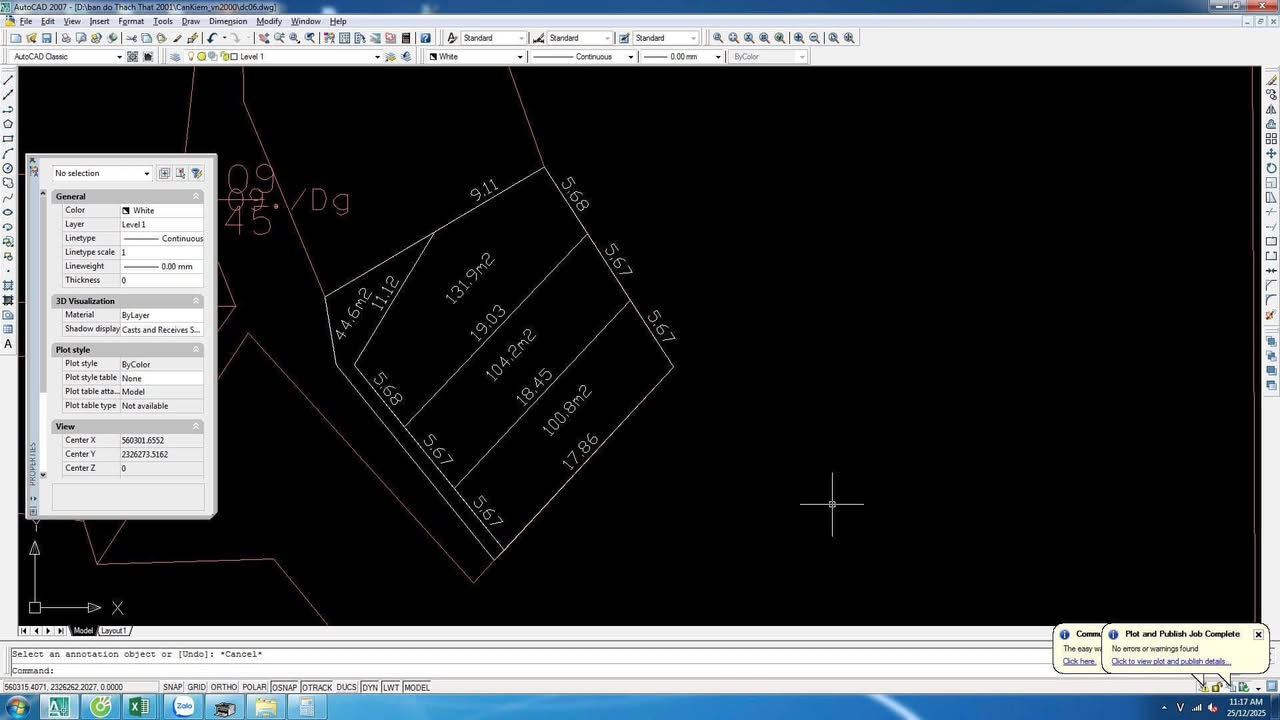Click to view plot and publish details

pyautogui.click(x=1169, y=661)
